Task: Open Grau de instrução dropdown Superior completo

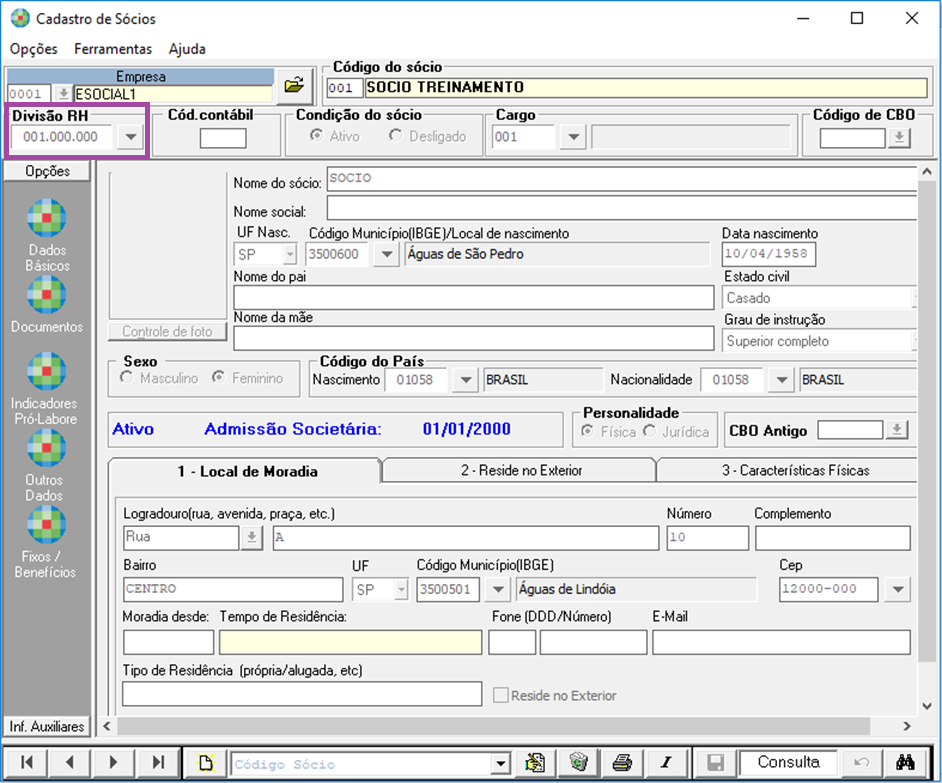Action: 819,341
